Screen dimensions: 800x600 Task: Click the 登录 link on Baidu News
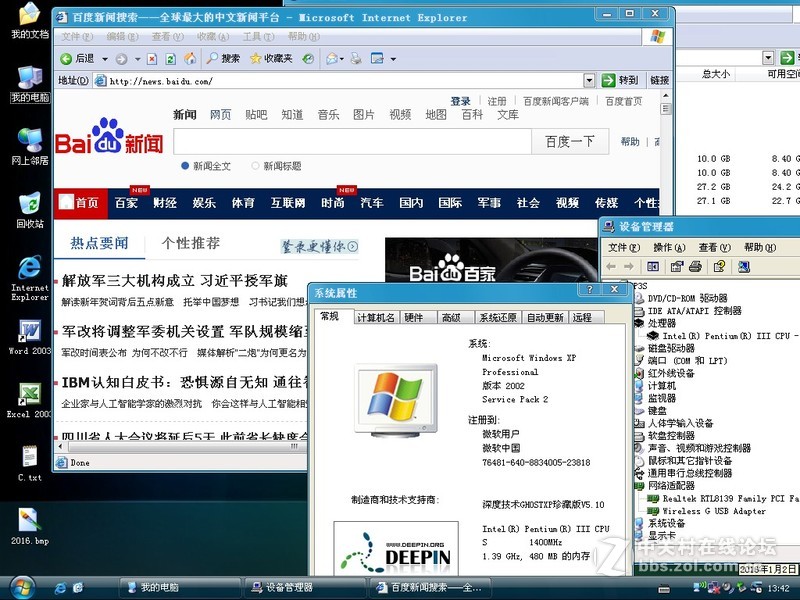click(460, 101)
